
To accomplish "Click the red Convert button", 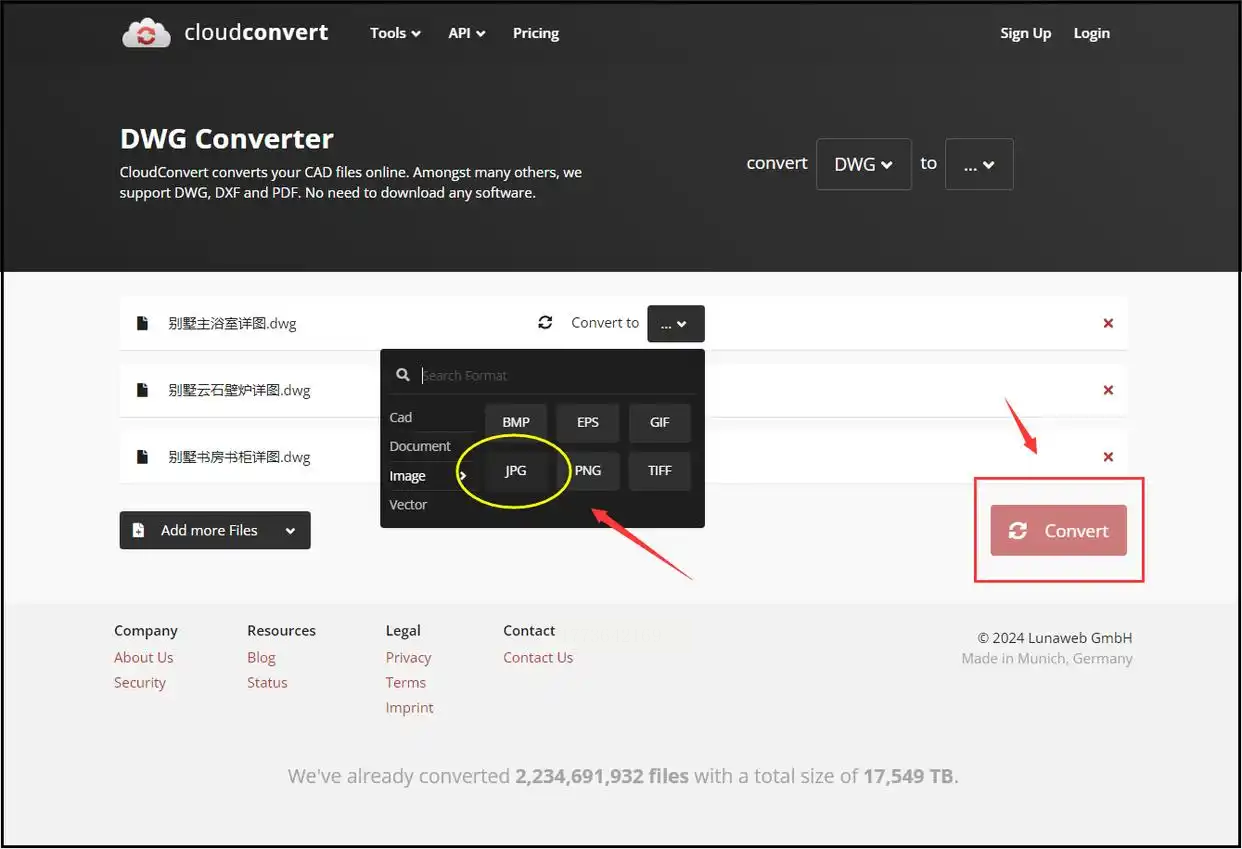I will 1059,530.
